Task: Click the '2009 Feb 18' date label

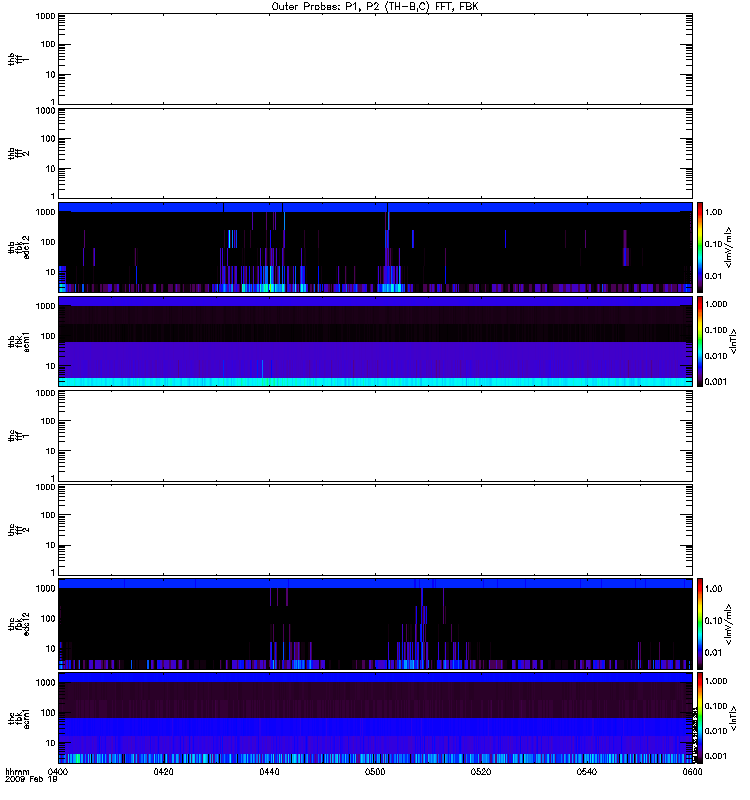Action: 31,779
